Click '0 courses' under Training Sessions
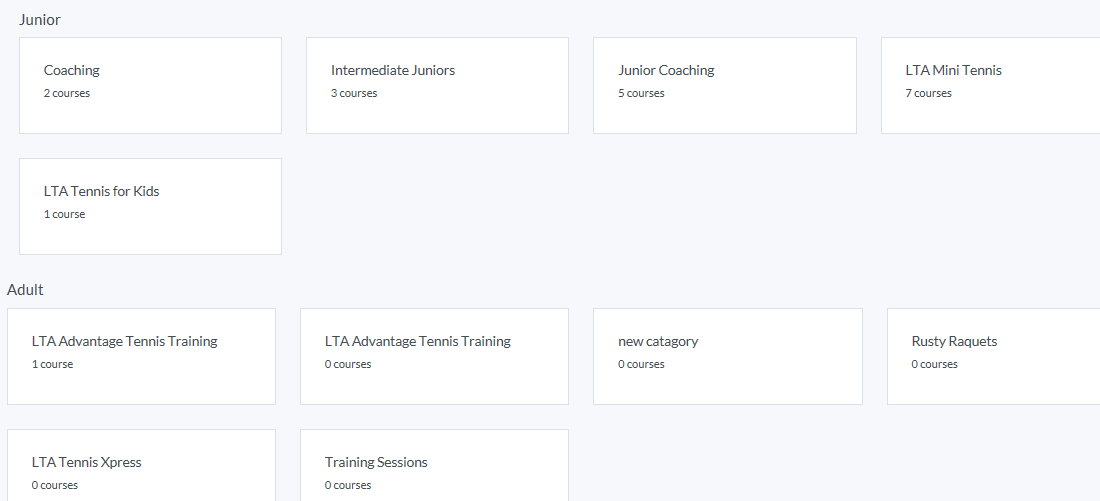This screenshot has height=501, width=1100. click(x=348, y=486)
